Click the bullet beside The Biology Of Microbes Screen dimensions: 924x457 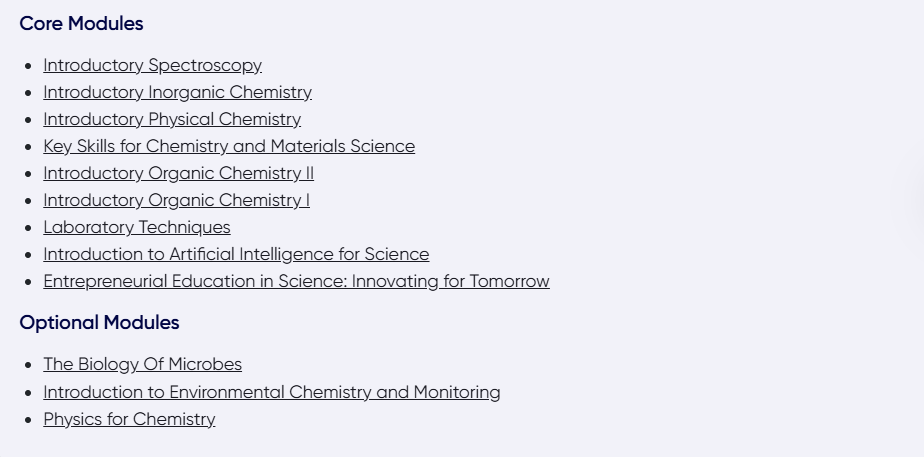pos(29,365)
